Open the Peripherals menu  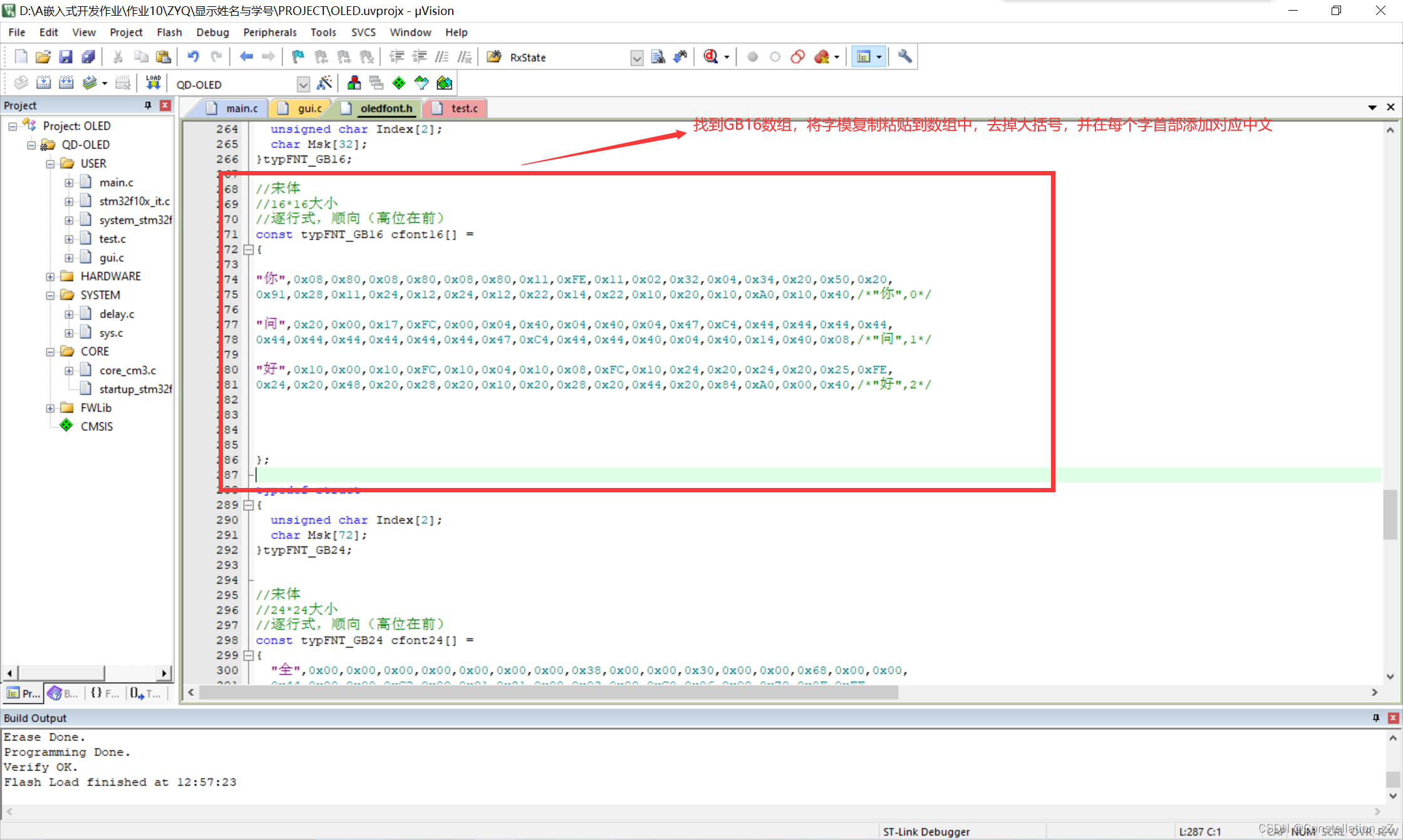(269, 32)
